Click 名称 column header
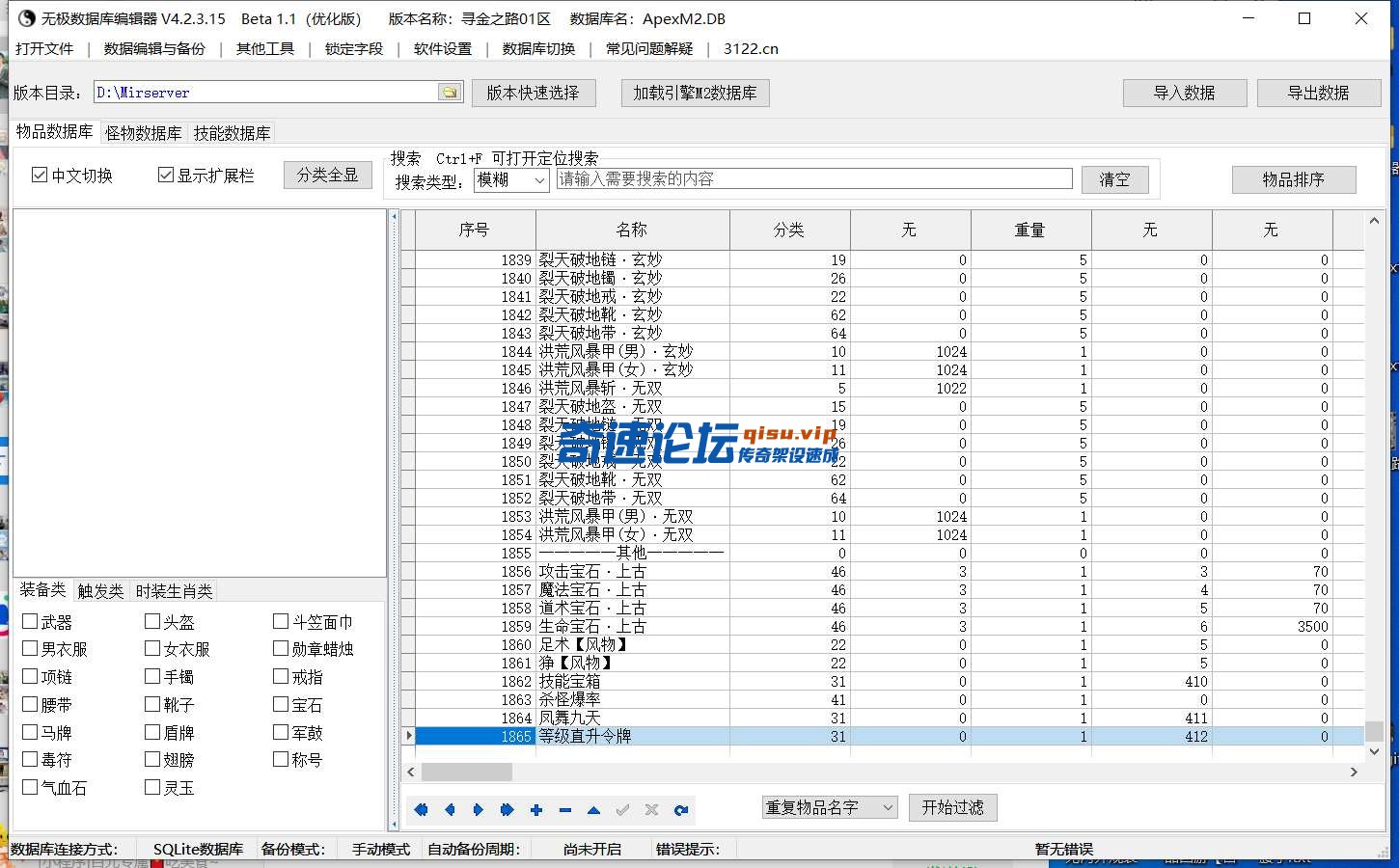 coord(632,230)
